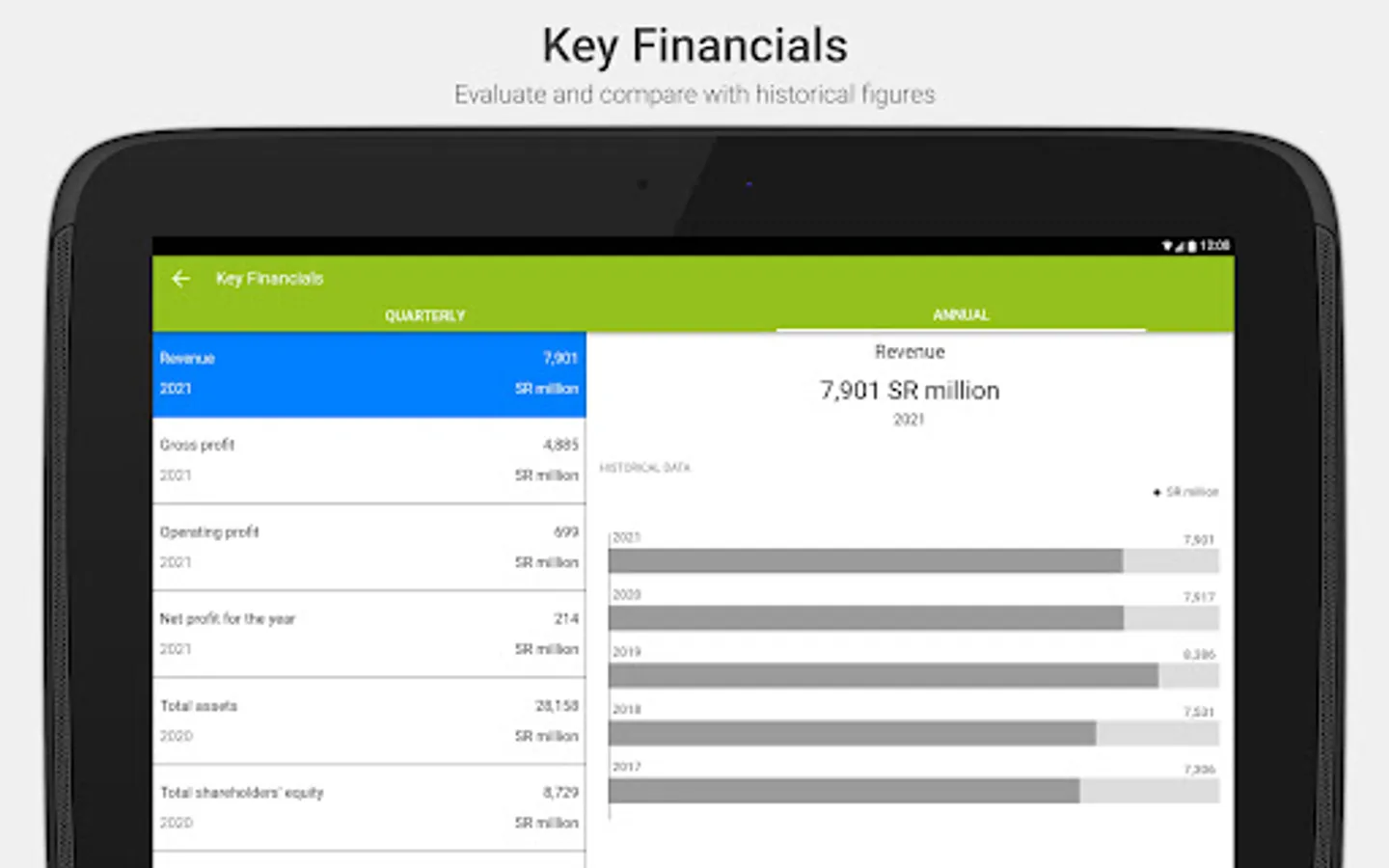Select the Total shareholders' equity row
1389x868 pixels.
click(369, 807)
